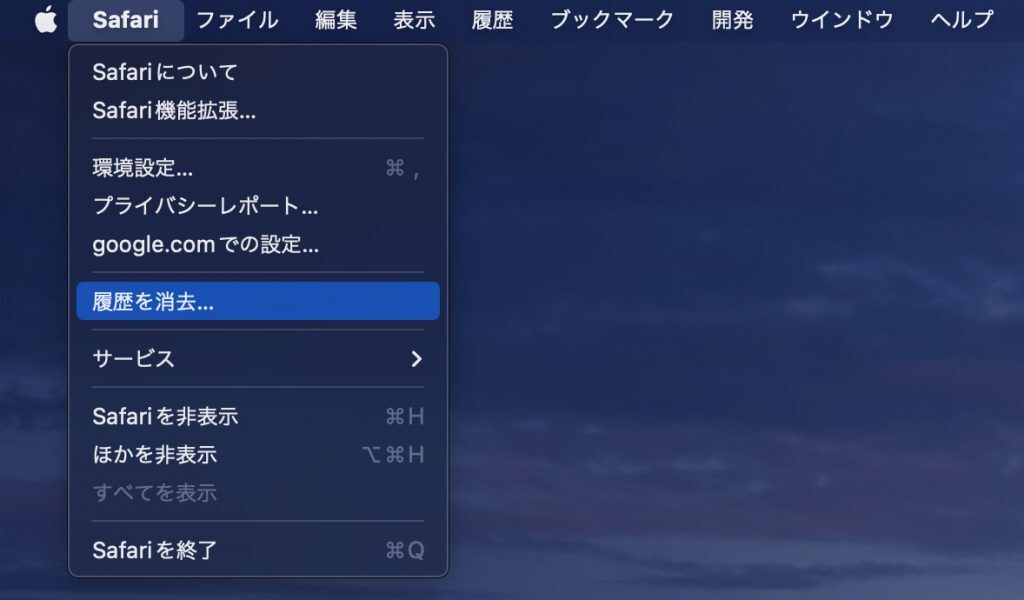Viewport: 1024px width, 600px height.
Task: Select ほかを非表示 item
Action: 258,454
